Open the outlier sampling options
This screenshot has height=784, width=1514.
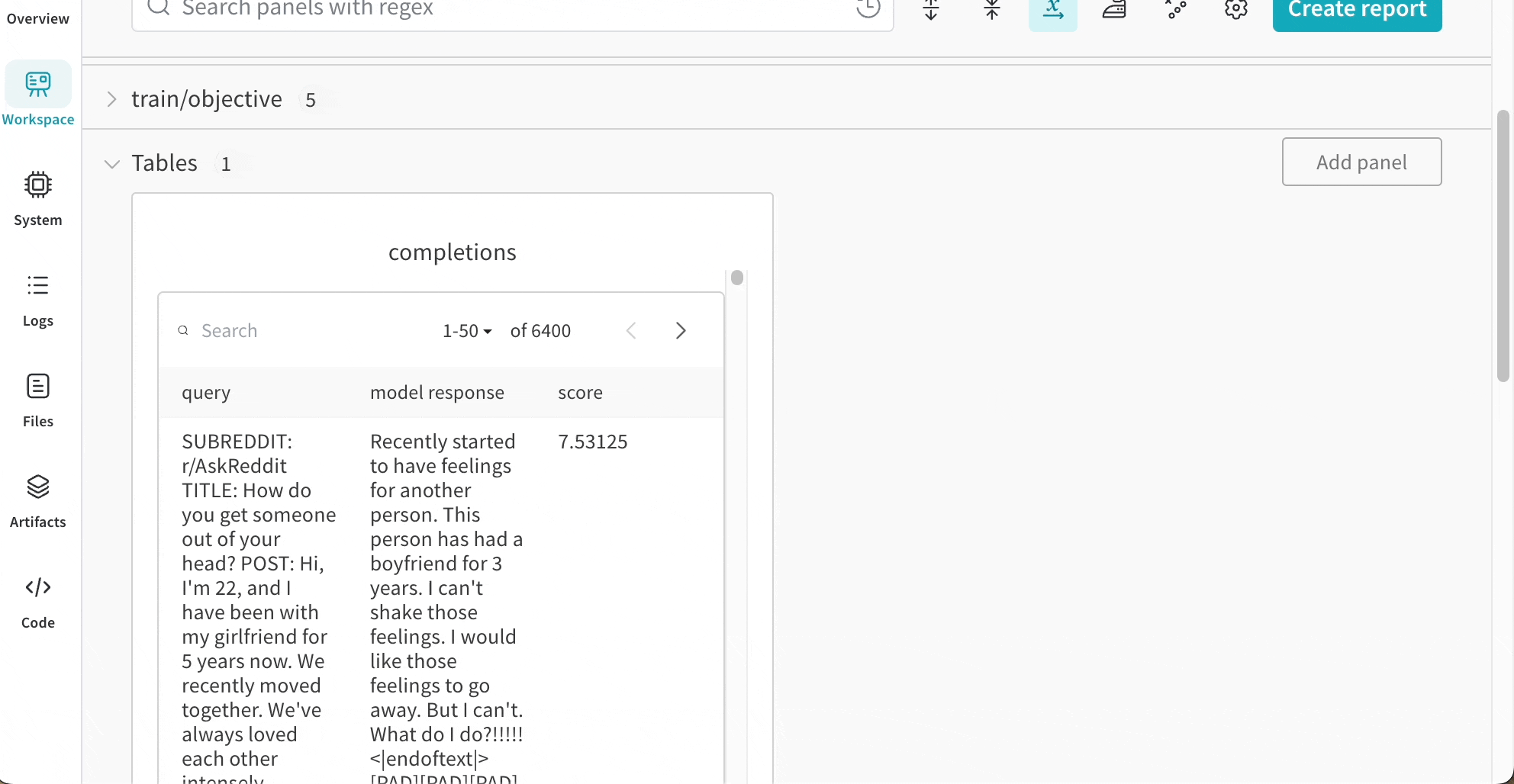[1176, 10]
